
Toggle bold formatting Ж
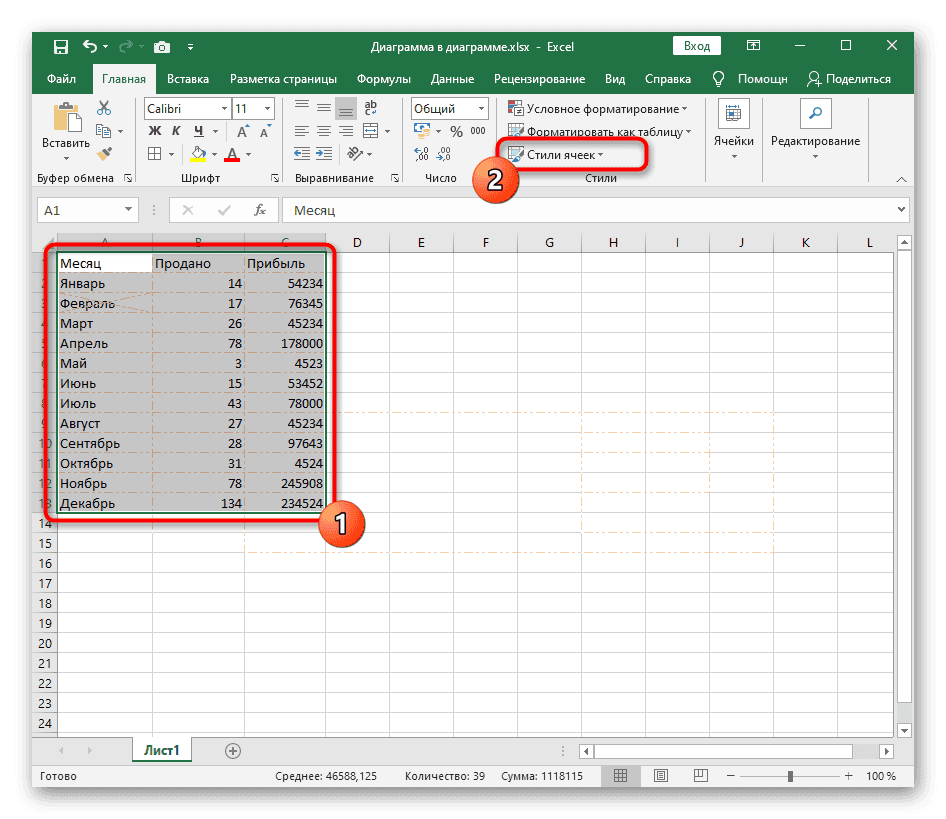click(x=155, y=131)
